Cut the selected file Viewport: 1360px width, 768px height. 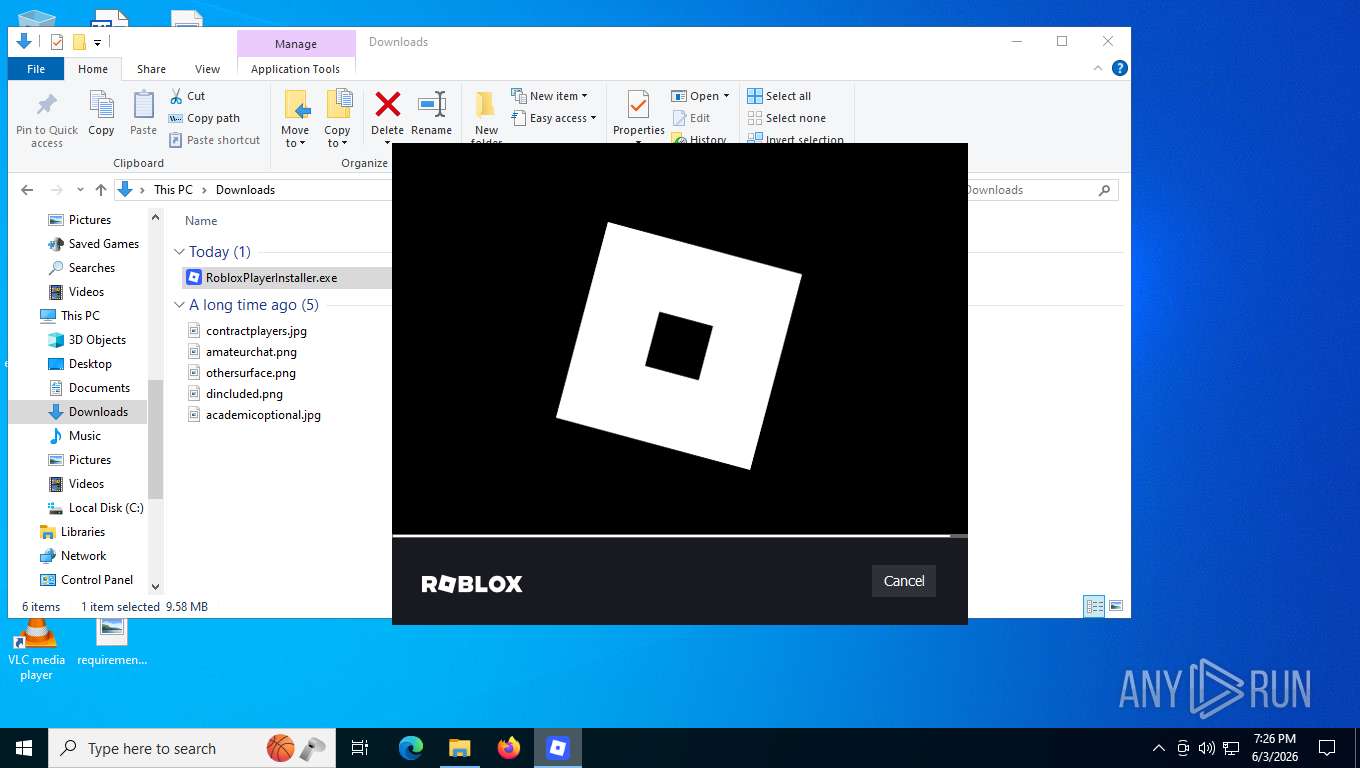(187, 96)
